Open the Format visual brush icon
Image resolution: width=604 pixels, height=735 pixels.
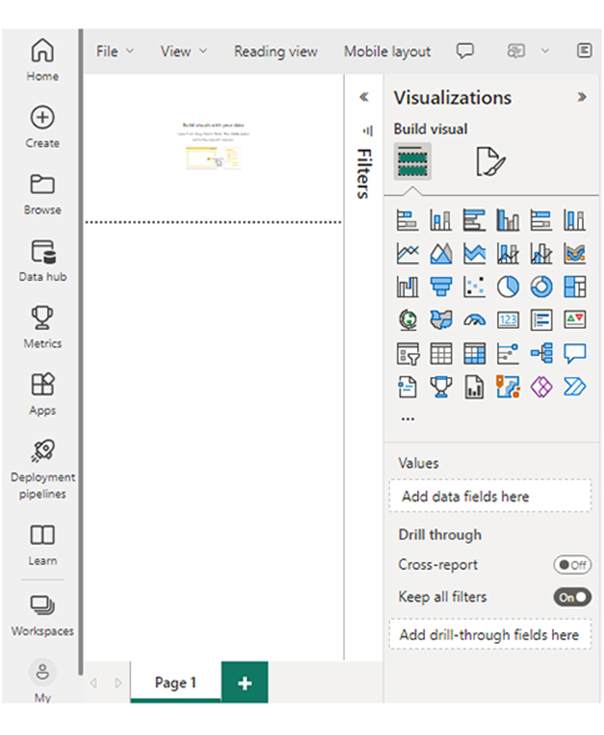[x=491, y=162]
